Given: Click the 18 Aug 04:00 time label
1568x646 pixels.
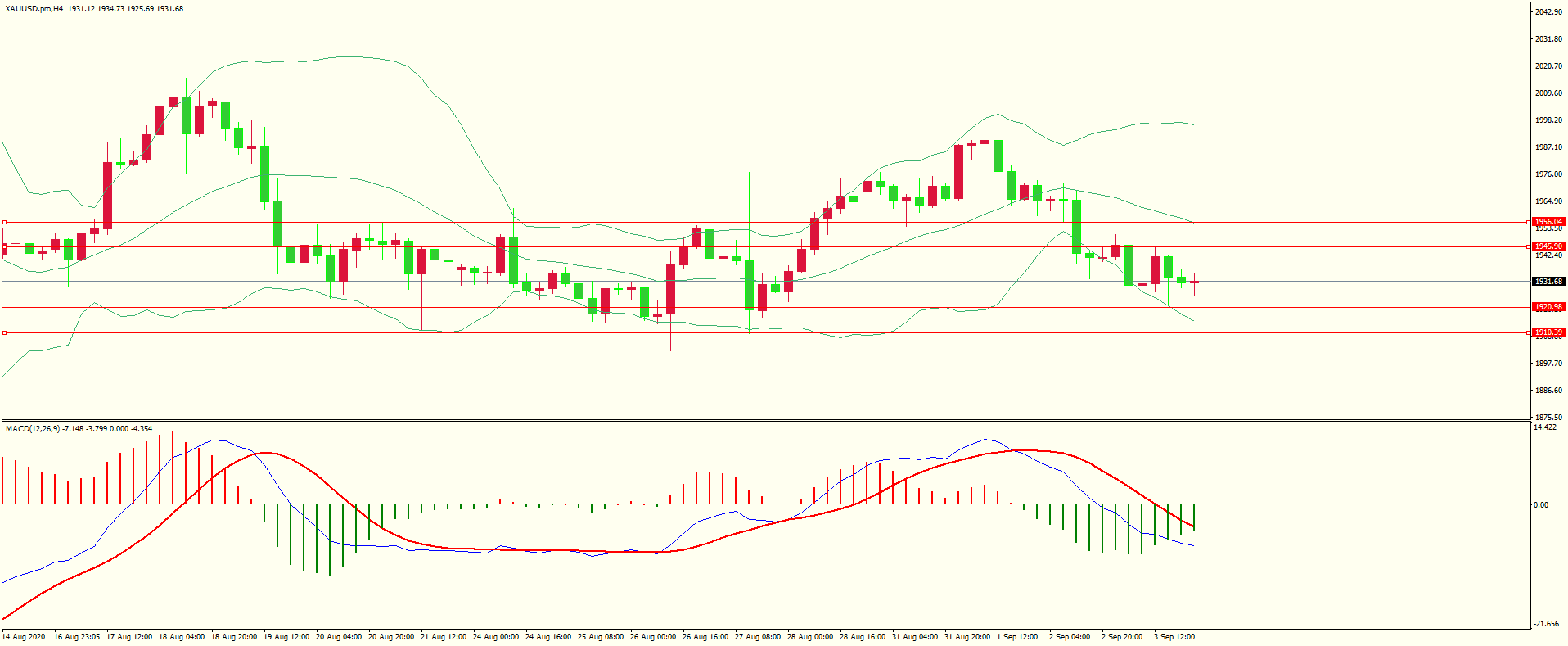Looking at the screenshot, I should click(x=182, y=637).
